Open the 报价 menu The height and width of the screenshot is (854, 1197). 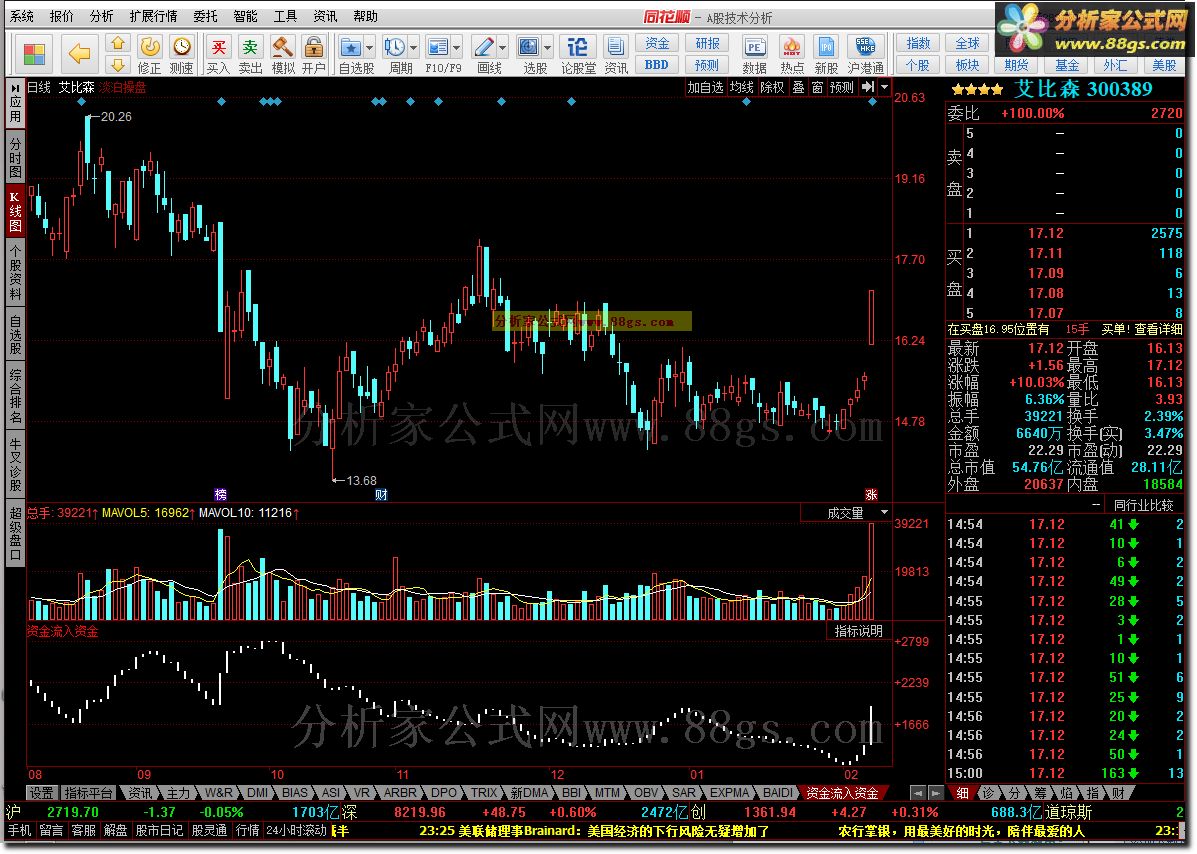(62, 16)
